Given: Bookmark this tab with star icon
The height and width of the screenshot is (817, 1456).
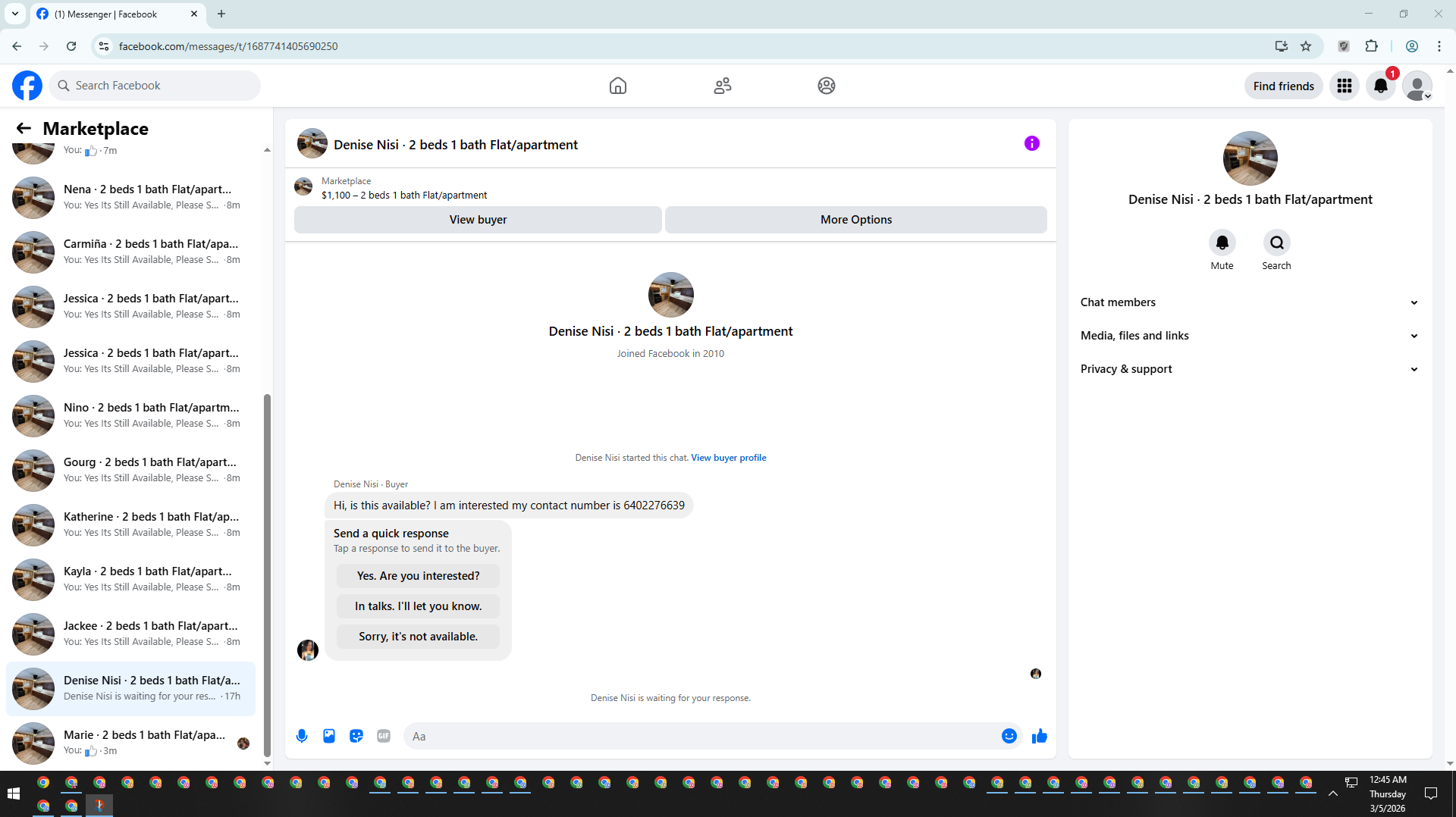Looking at the screenshot, I should (x=1306, y=46).
